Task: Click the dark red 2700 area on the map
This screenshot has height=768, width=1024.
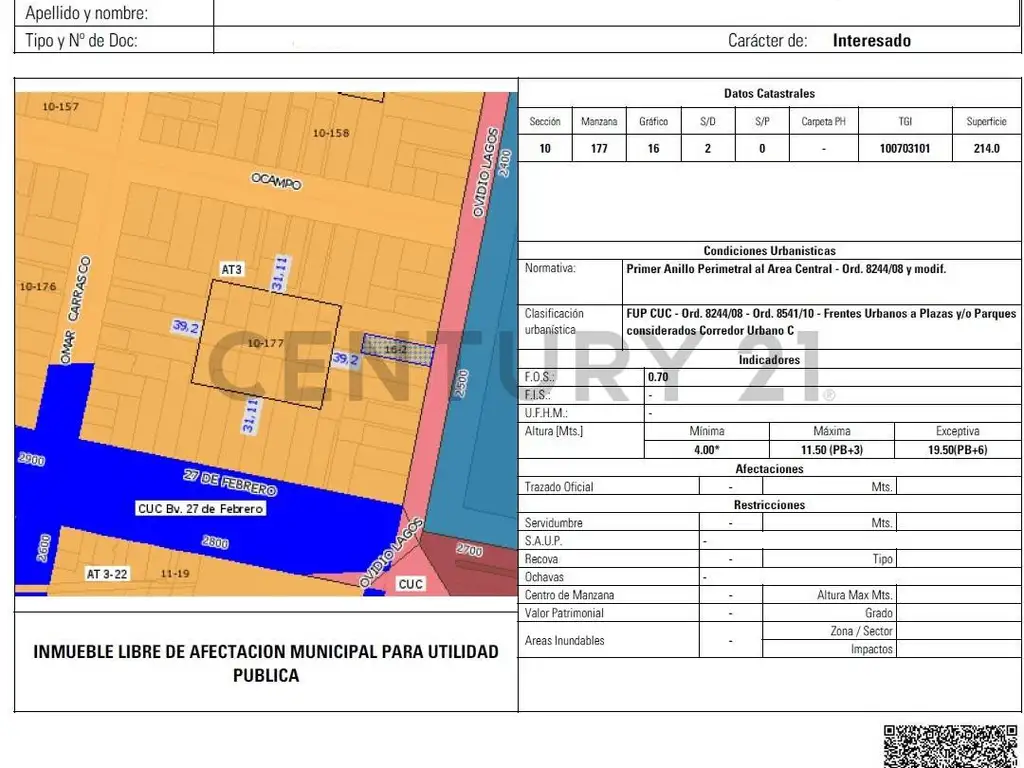Action: (469, 551)
